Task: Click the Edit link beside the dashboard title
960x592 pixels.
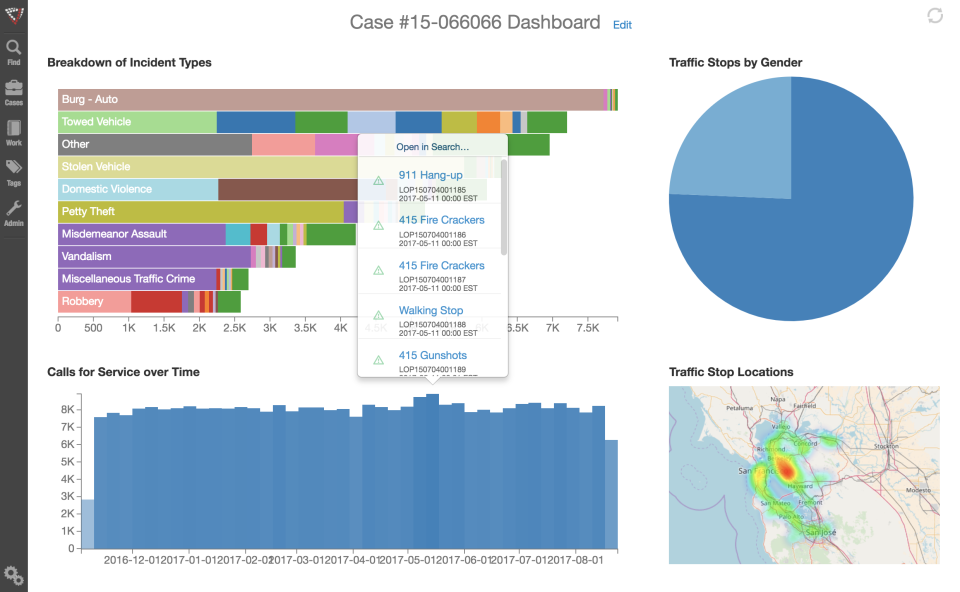Action: (622, 25)
